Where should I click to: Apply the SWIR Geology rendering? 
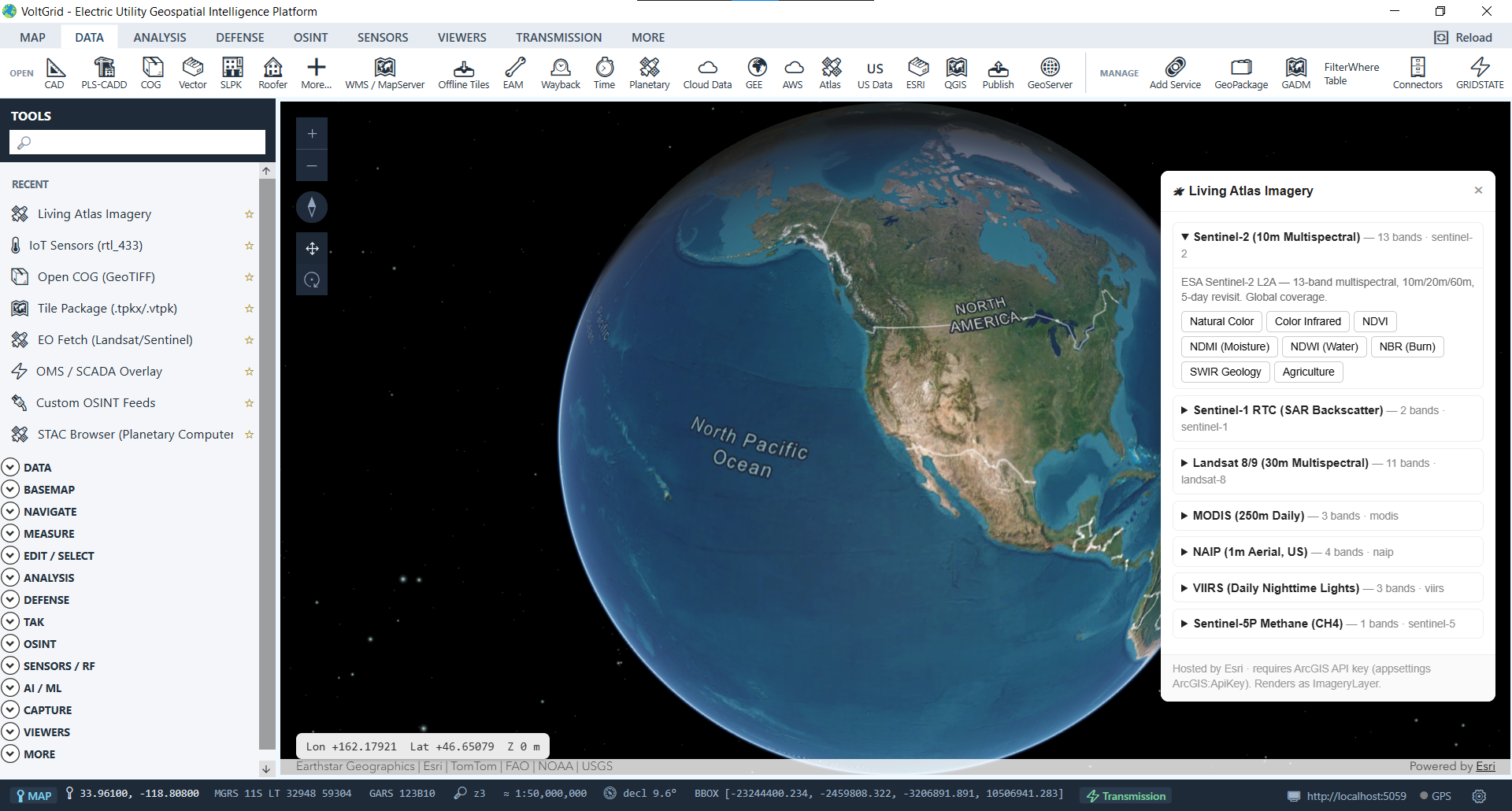(1225, 372)
